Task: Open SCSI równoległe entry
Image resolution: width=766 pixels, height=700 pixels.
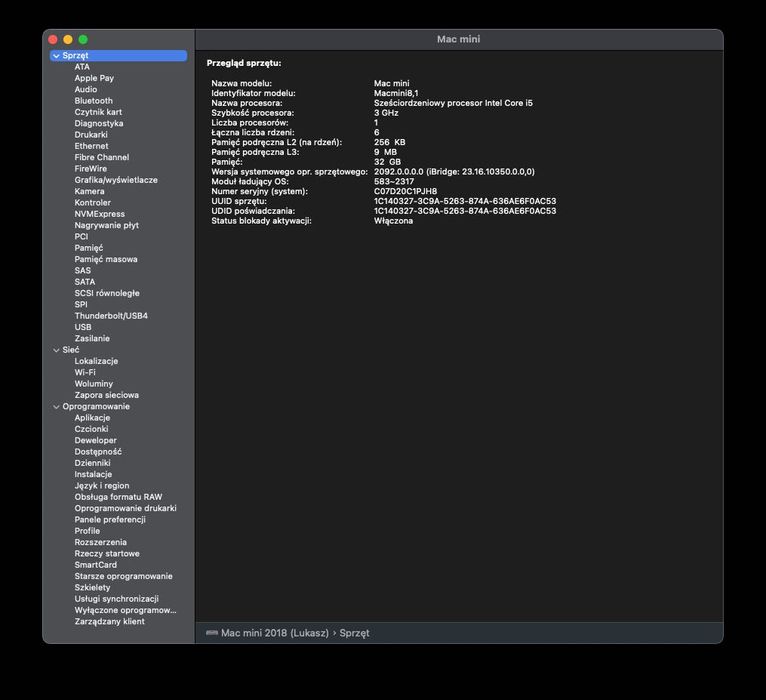Action: click(x=107, y=293)
